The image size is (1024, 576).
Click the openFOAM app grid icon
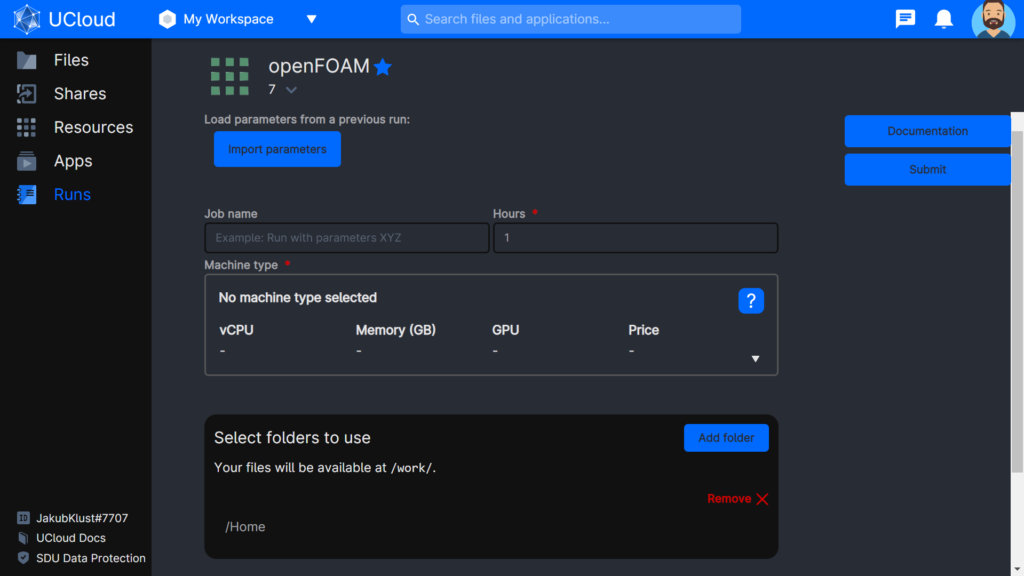230,76
